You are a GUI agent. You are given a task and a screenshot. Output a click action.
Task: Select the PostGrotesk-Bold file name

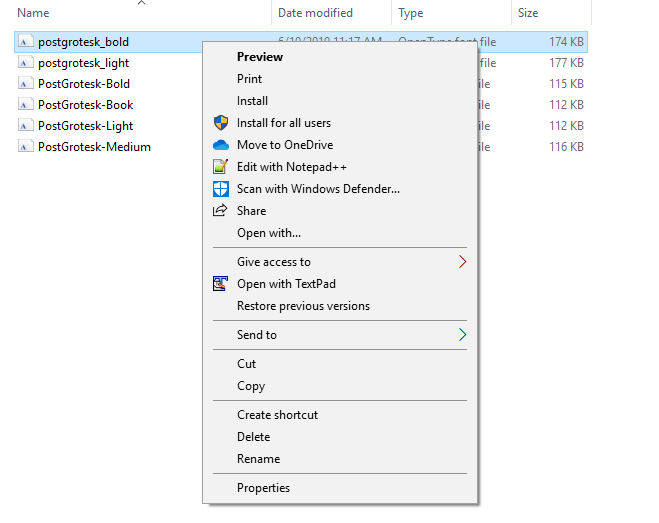tap(84, 84)
